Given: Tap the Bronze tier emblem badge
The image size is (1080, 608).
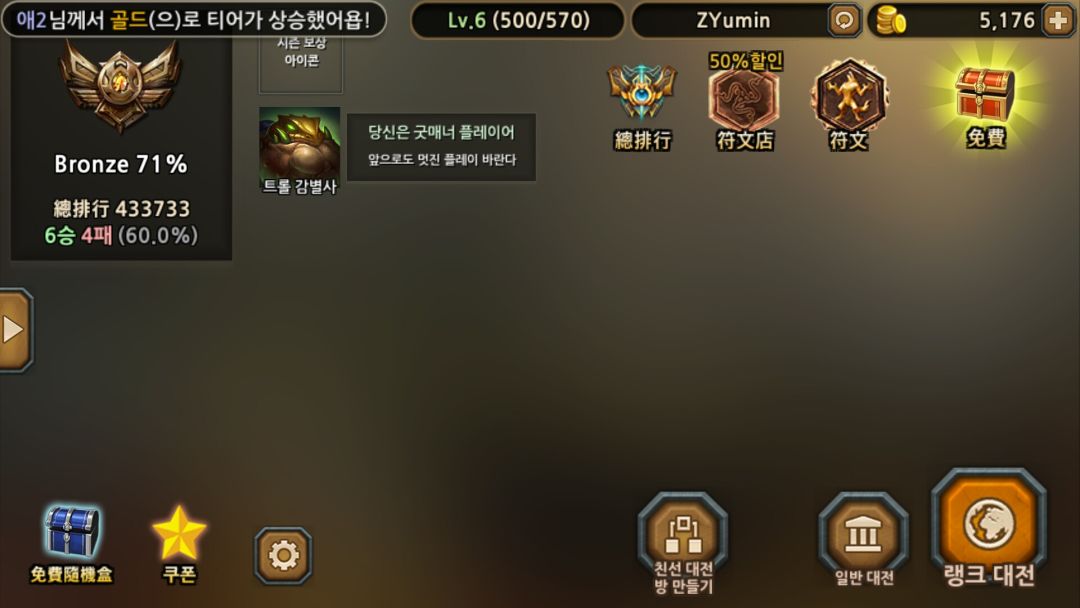Looking at the screenshot, I should (x=121, y=86).
